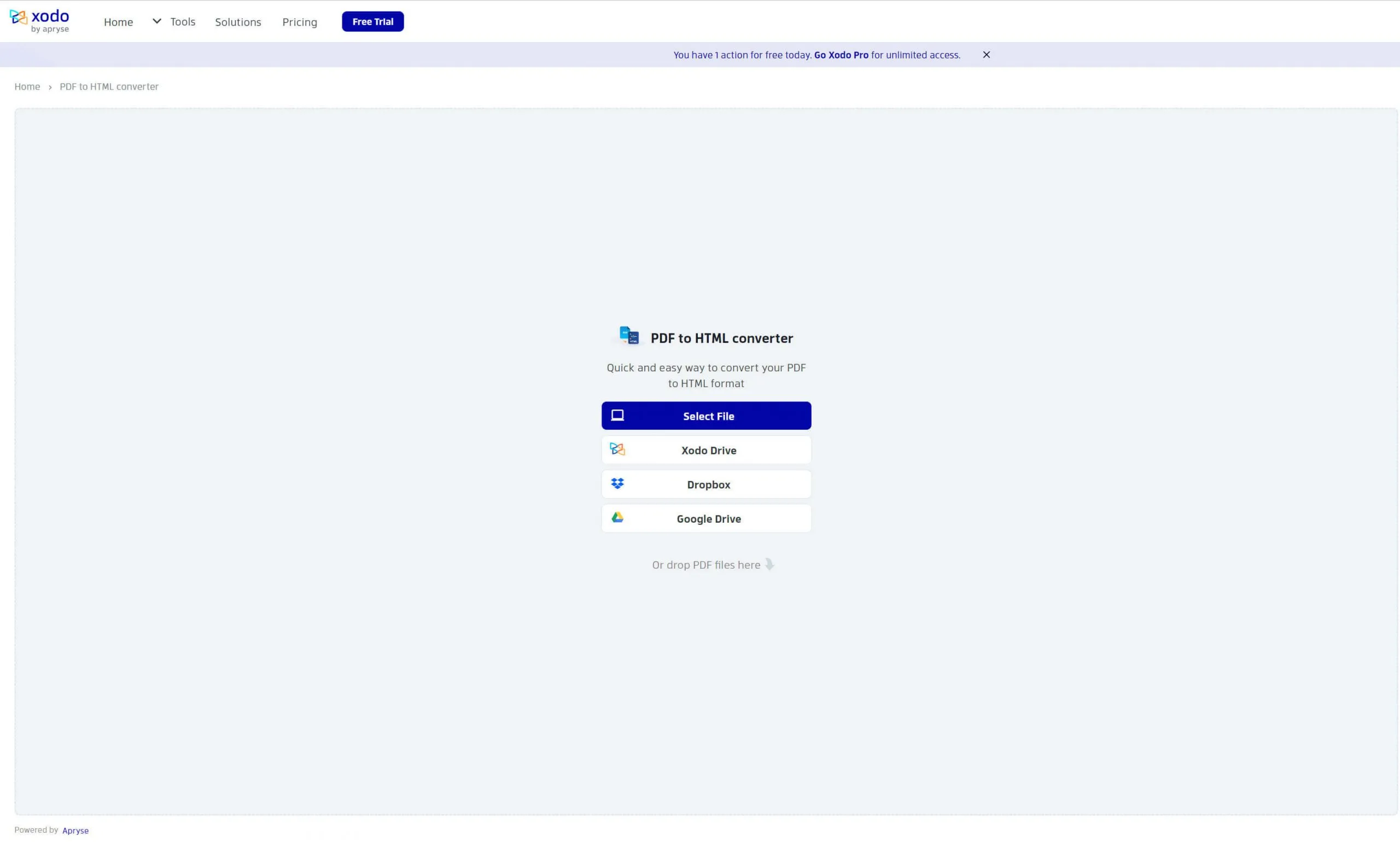Viewport: 1400px width, 848px height.
Task: Click the Home navigation menu item
Action: tap(118, 21)
